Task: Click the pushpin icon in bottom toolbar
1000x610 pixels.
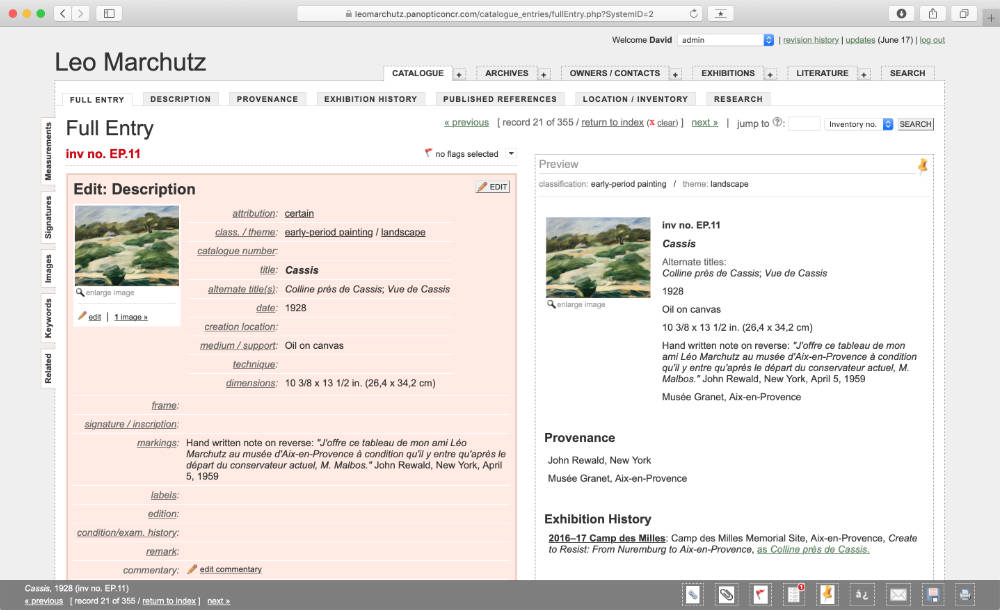Action: 827,595
